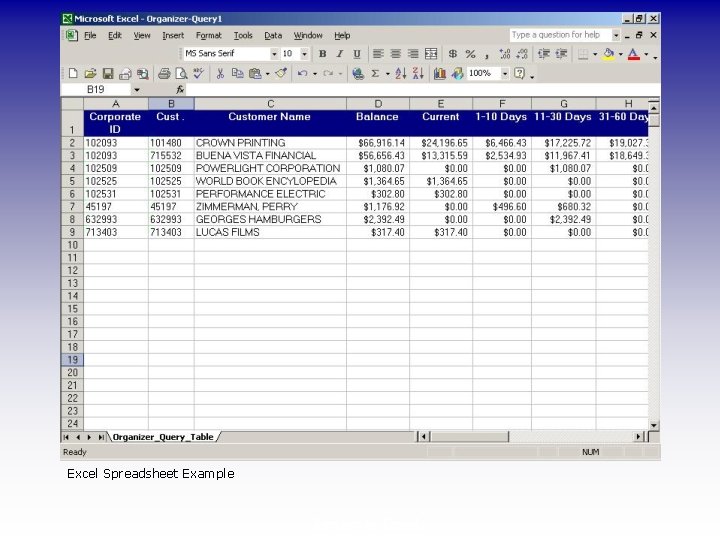The height and width of the screenshot is (540, 720).
Task: Open the Format menu
Action: click(208, 35)
